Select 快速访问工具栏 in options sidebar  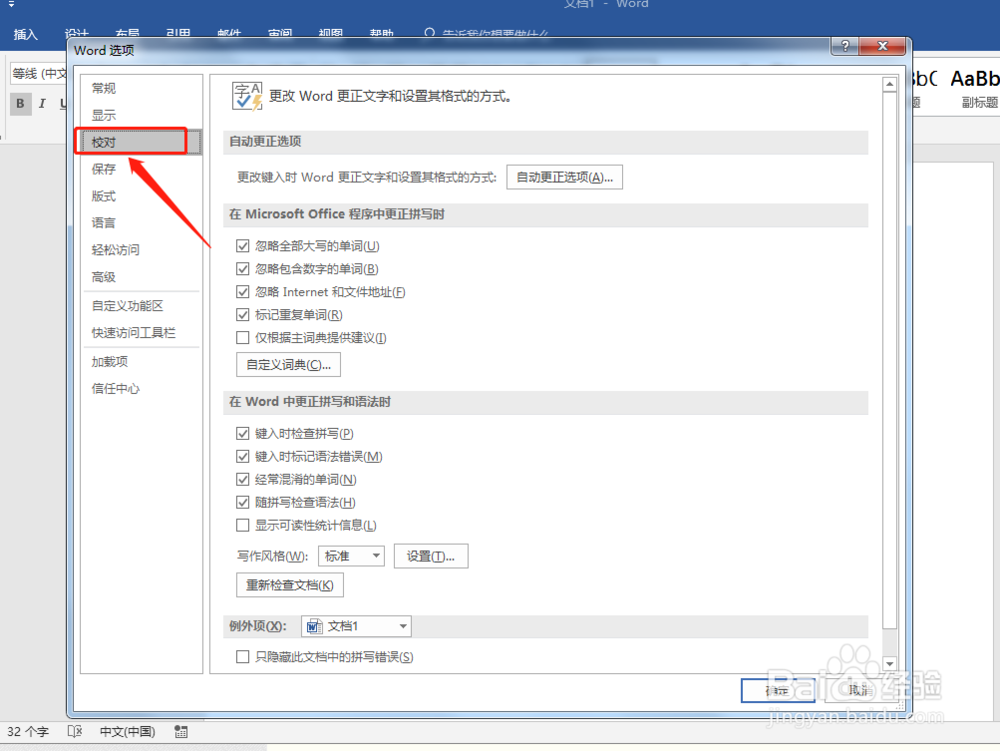(140, 333)
